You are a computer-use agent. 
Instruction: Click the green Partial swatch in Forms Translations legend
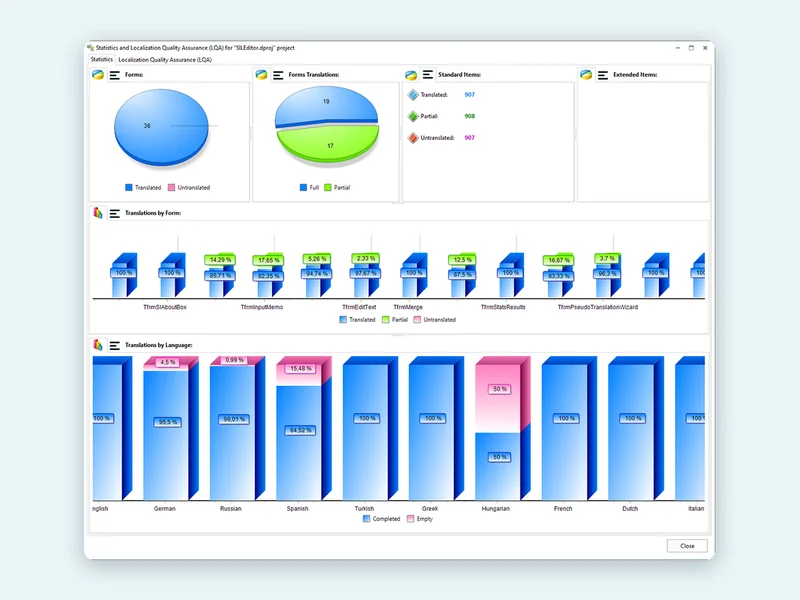328,187
